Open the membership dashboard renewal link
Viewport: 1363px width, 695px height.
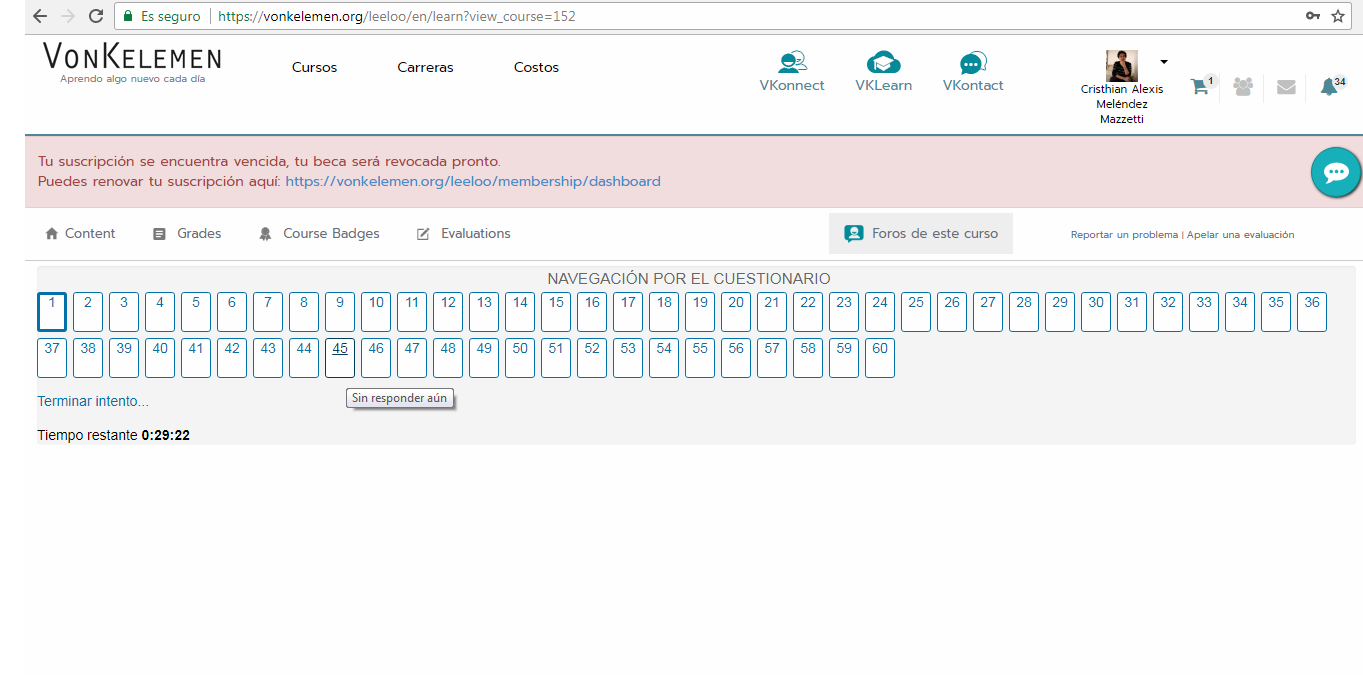coord(473,182)
